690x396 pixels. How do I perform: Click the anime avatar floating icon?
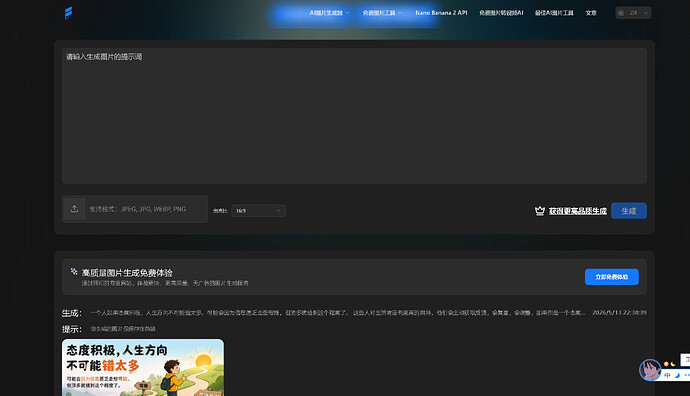pyautogui.click(x=650, y=370)
